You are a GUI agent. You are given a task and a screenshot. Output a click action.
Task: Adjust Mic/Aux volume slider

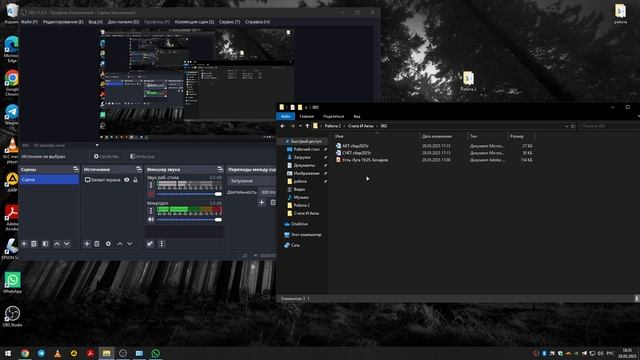(x=190, y=220)
